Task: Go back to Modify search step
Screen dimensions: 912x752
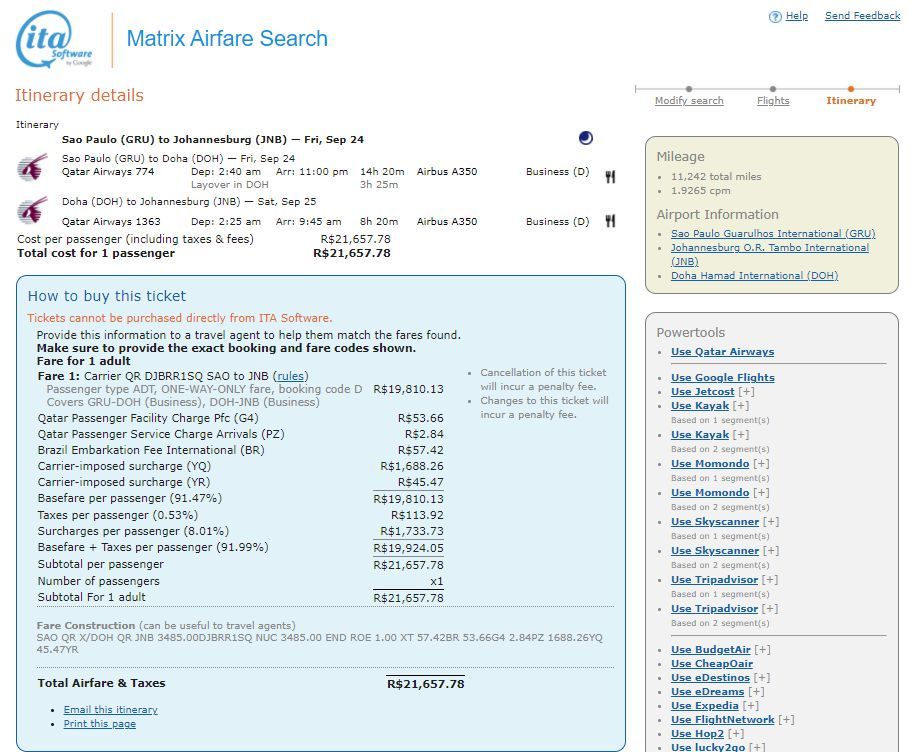Action: (x=689, y=101)
